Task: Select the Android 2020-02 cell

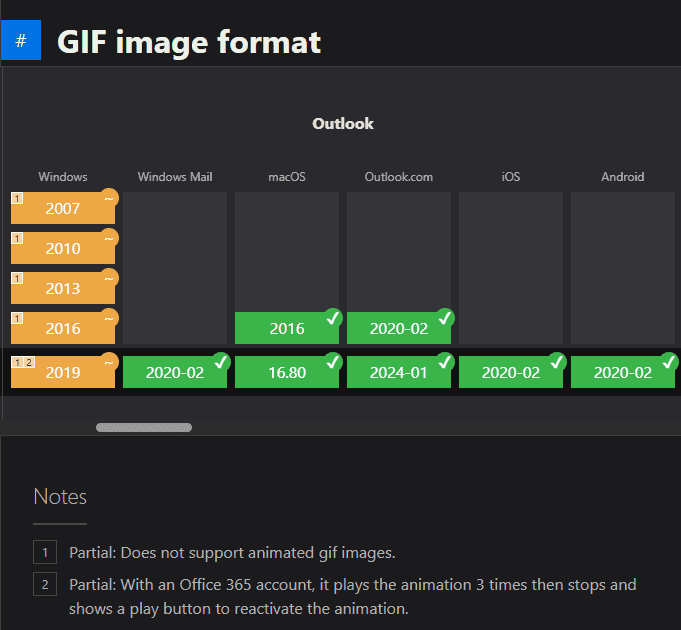Action: pos(623,372)
